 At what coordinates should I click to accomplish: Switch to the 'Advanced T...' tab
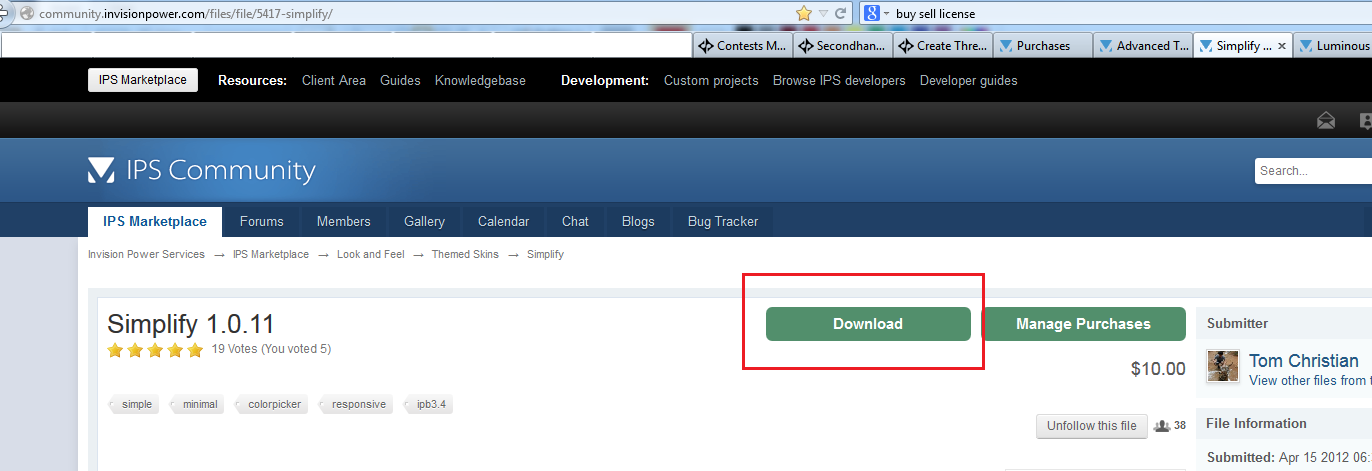click(1142, 46)
